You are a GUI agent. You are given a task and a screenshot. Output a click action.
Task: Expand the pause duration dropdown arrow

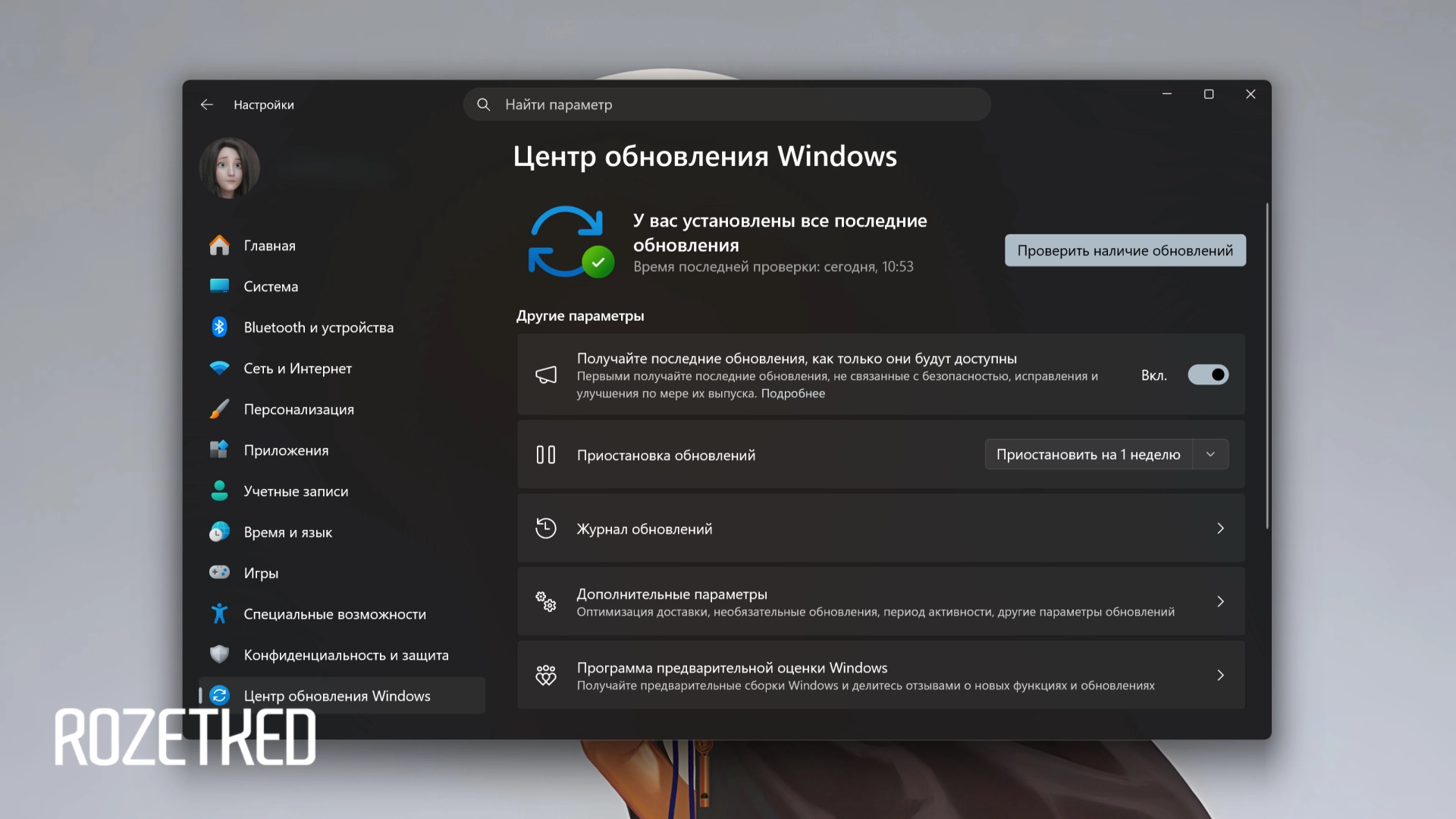pos(1211,454)
